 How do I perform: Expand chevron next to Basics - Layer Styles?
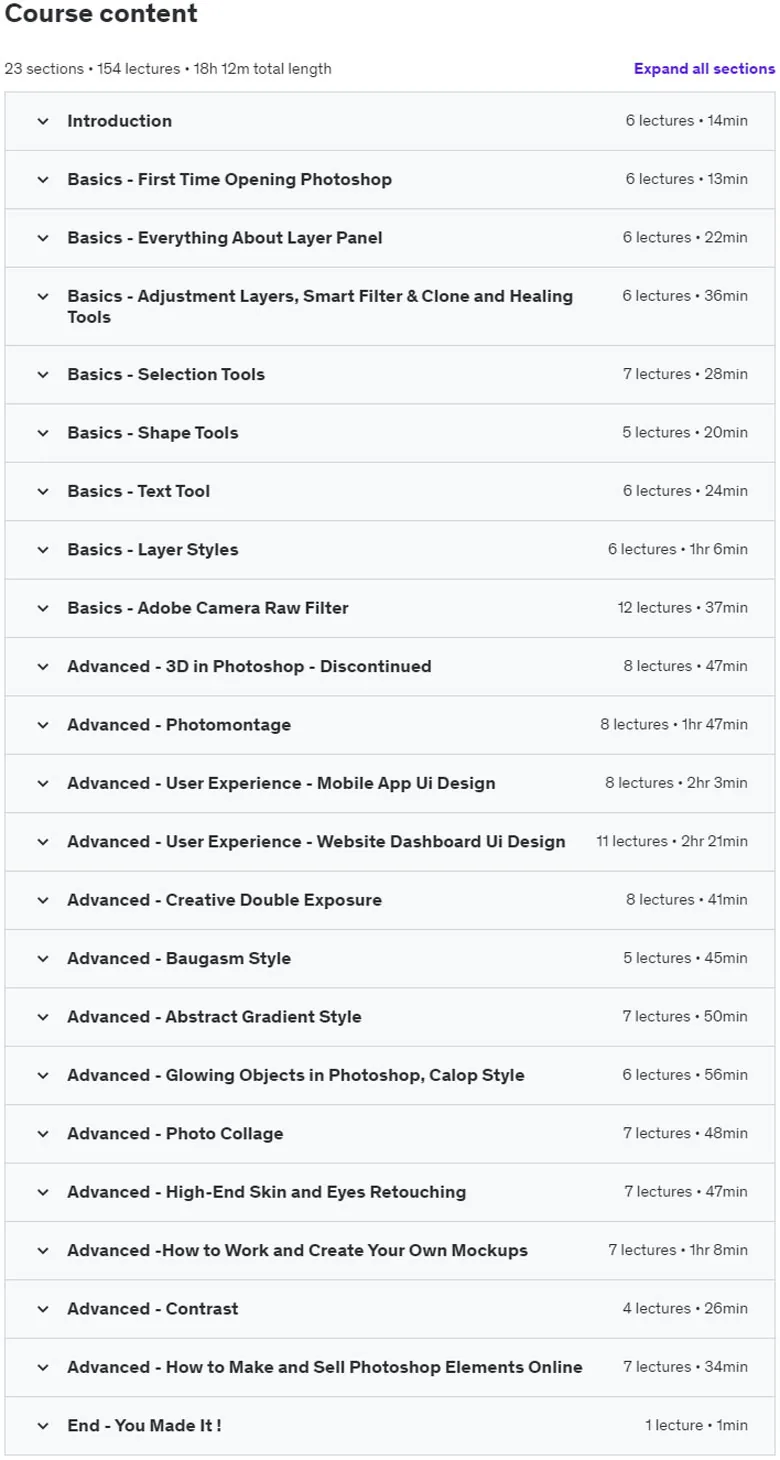tap(42, 550)
